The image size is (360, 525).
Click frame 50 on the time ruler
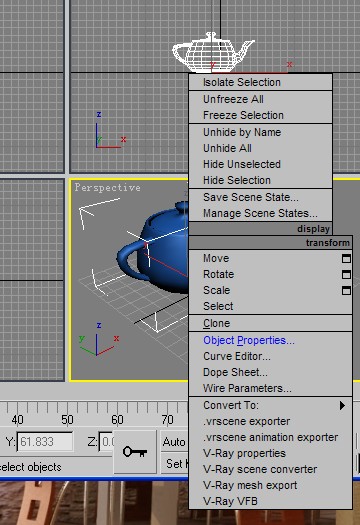point(67,420)
